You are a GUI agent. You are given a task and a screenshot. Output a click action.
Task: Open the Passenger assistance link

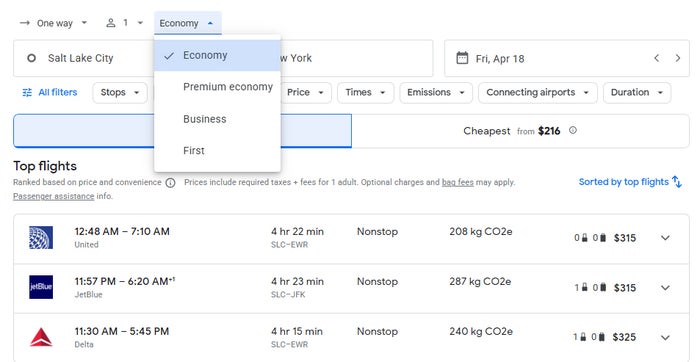[54, 196]
